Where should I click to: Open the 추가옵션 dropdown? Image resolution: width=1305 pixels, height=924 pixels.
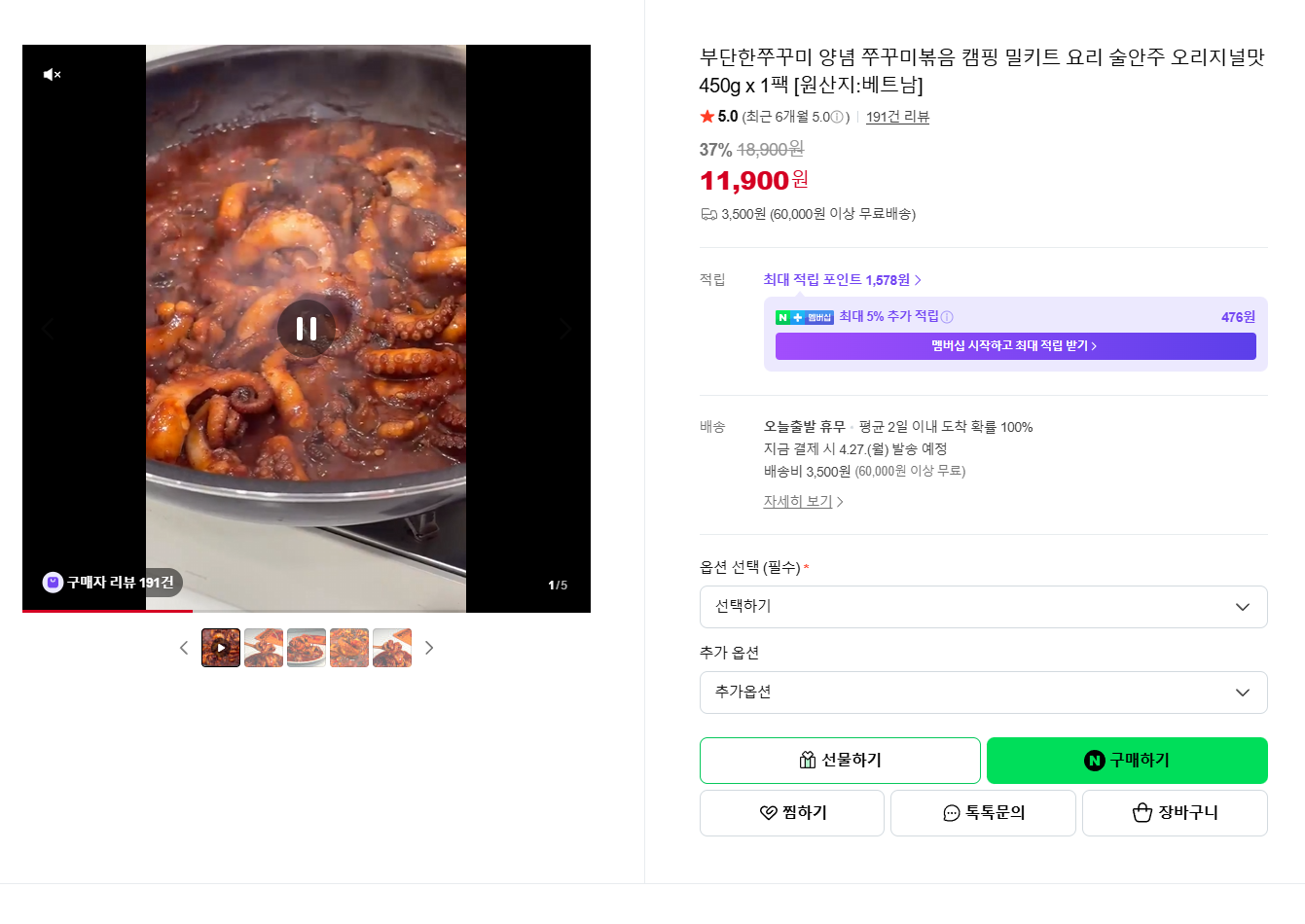coord(983,693)
